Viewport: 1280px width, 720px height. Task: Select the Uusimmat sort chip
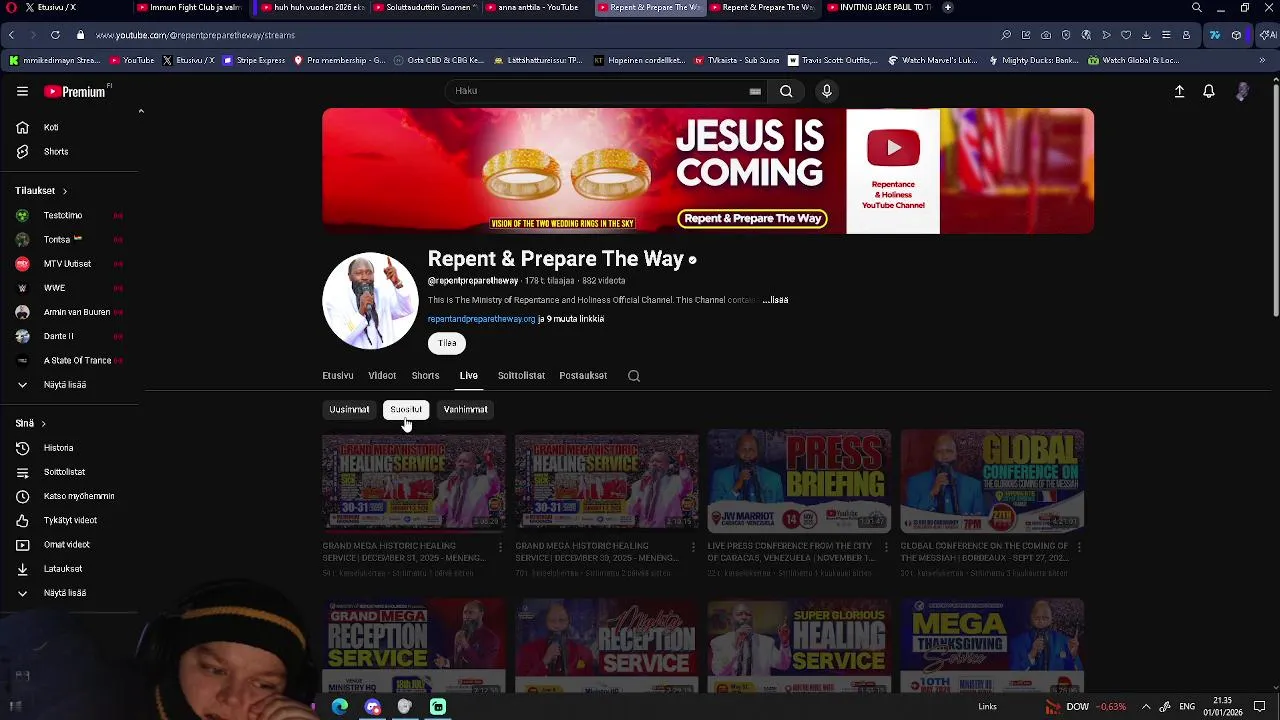[349, 409]
